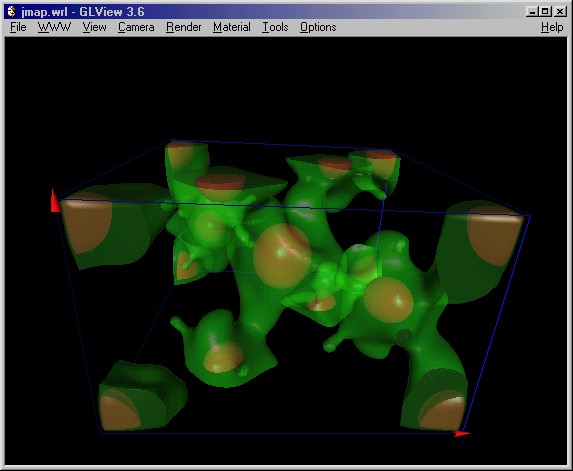Maximize the GLView window

point(544,12)
